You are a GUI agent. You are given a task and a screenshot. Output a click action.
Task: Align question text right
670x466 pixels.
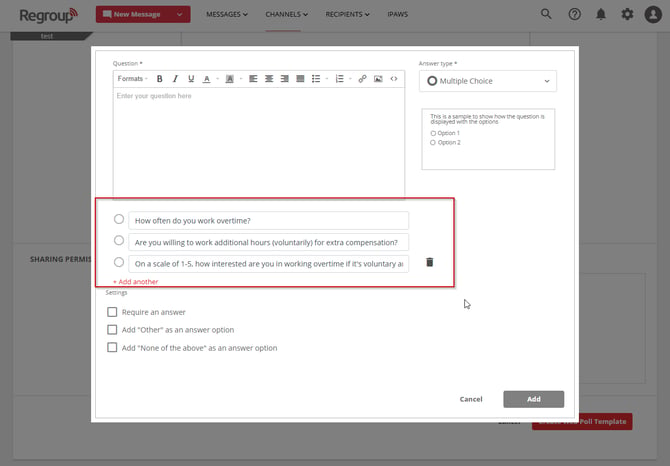click(285, 79)
